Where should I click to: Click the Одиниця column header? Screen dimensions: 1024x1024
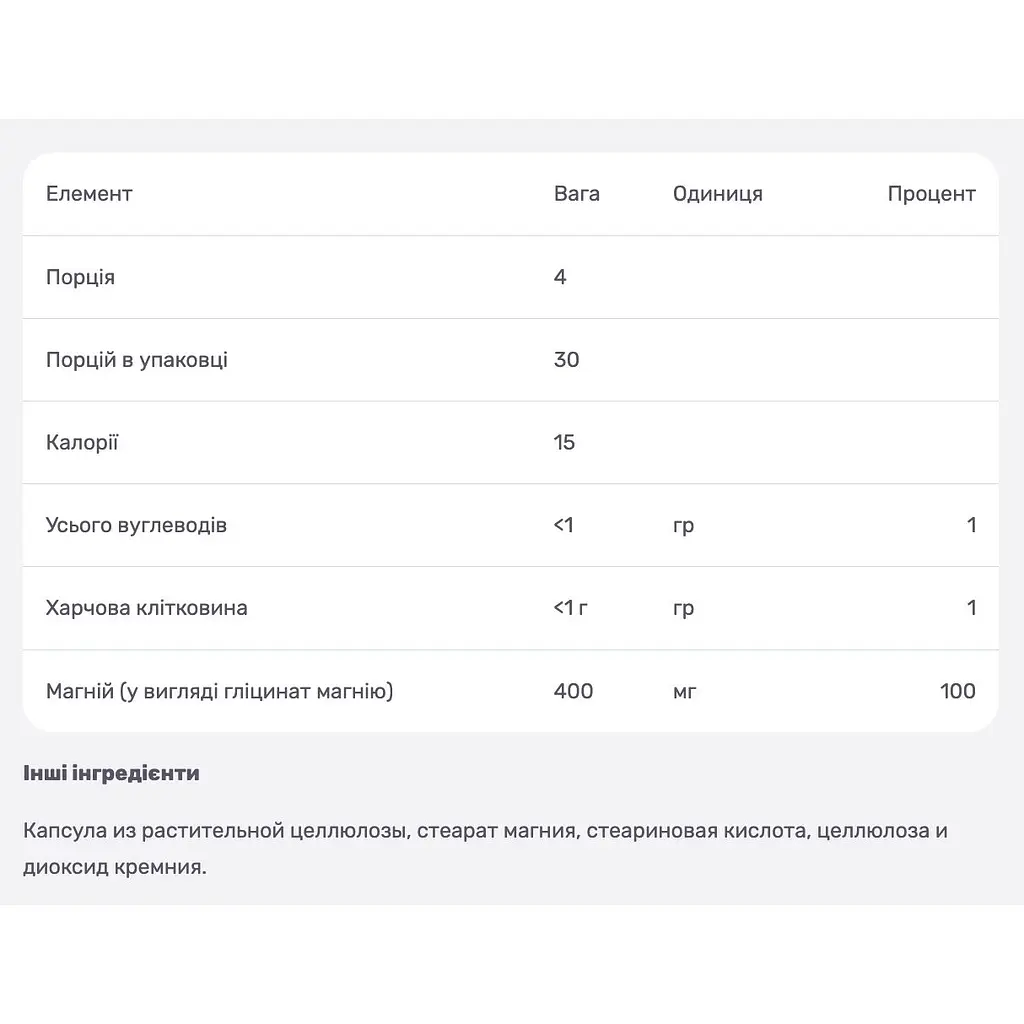point(718,194)
